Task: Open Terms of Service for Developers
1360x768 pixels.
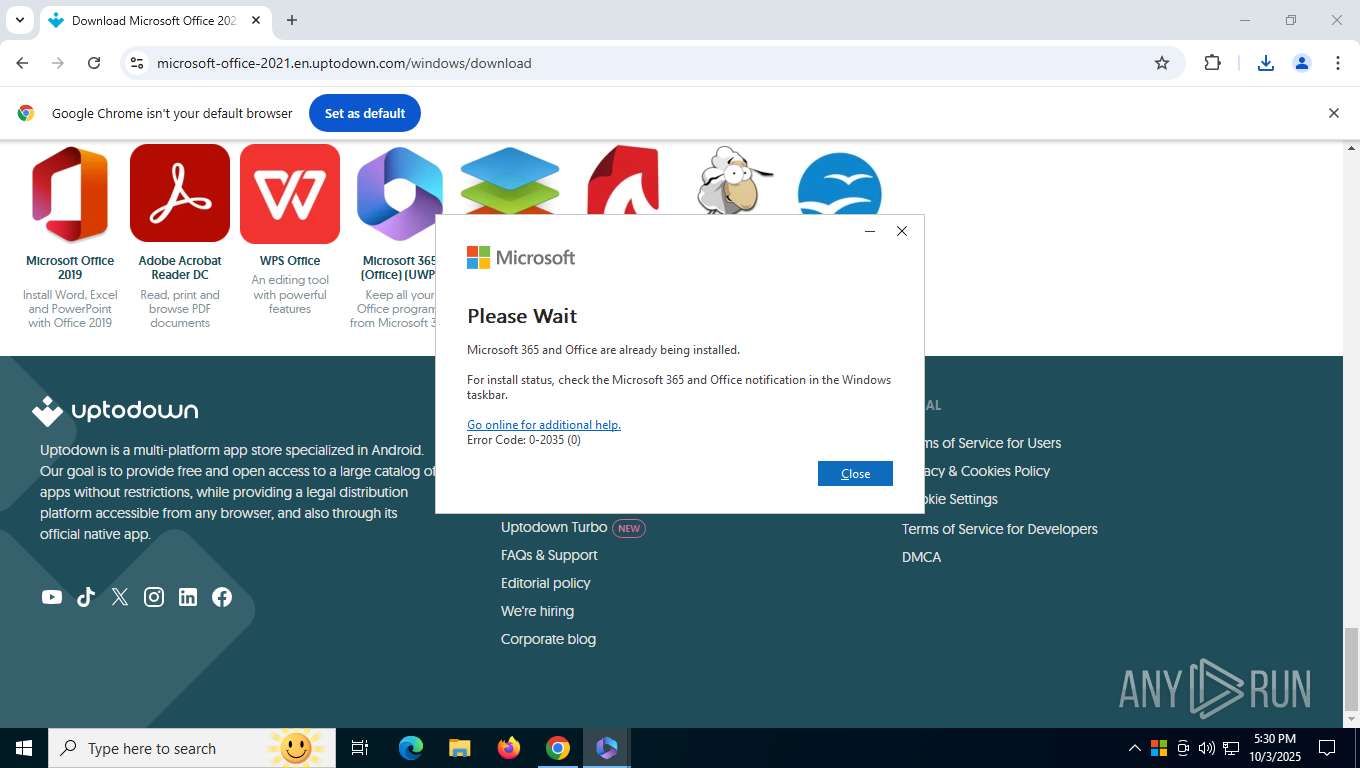Action: pyautogui.click(x=1000, y=529)
